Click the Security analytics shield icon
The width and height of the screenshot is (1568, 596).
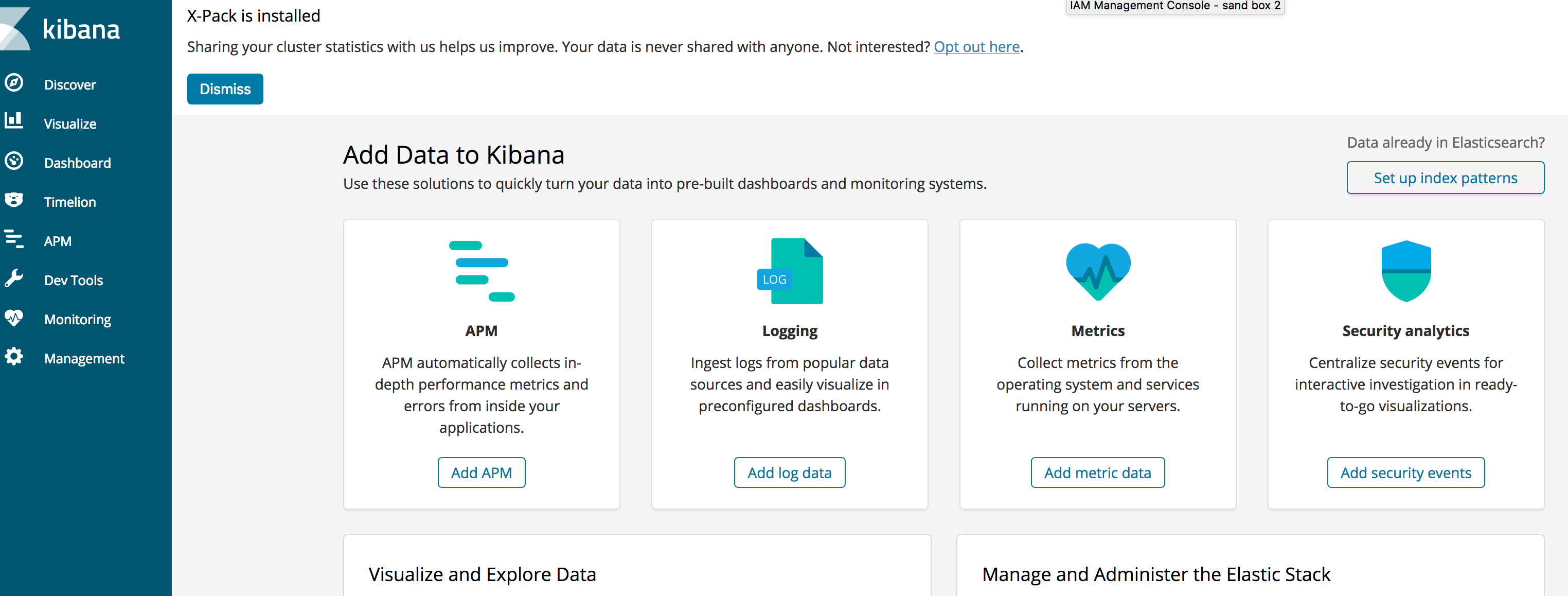pos(1406,271)
